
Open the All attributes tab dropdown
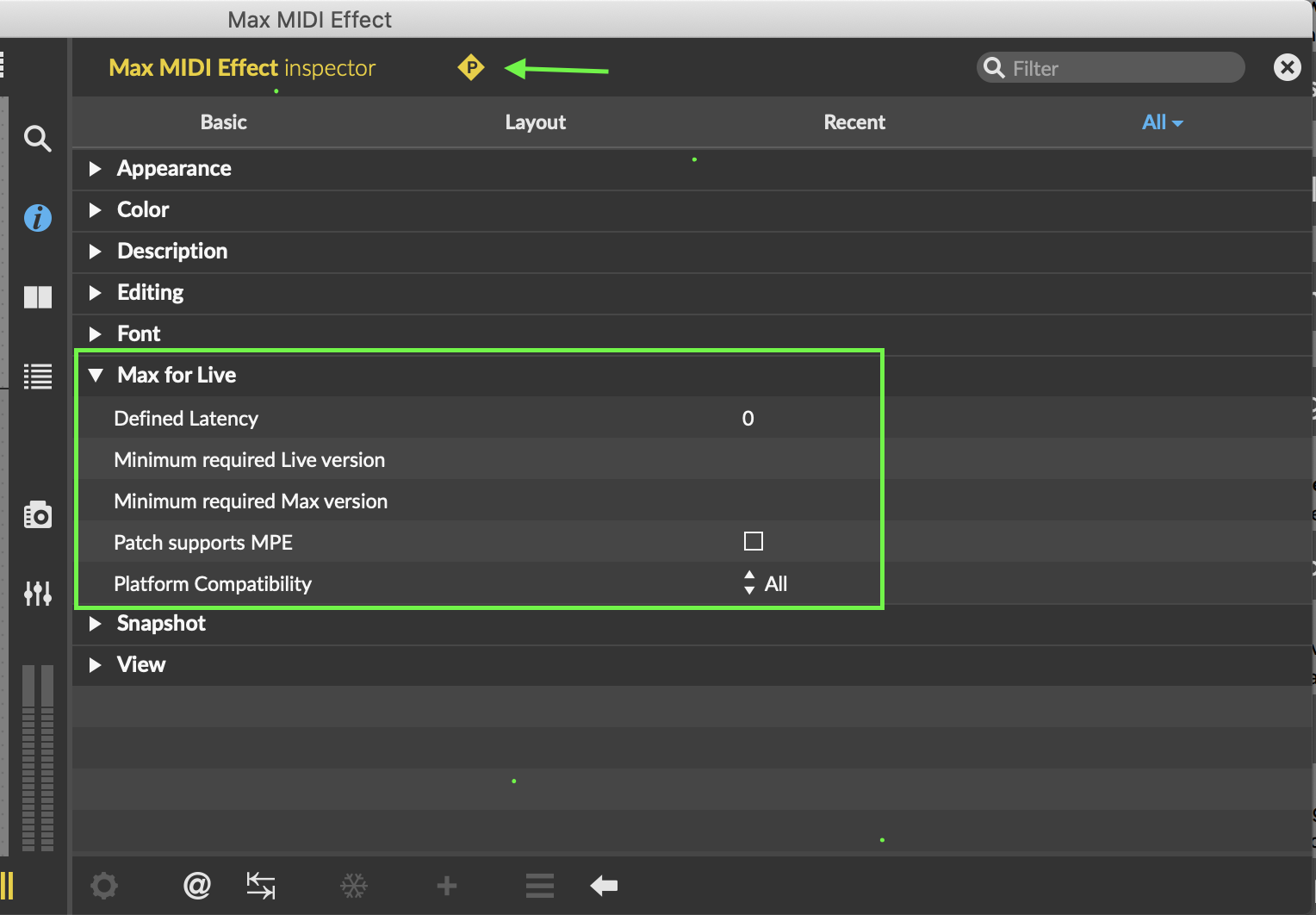tap(1162, 122)
